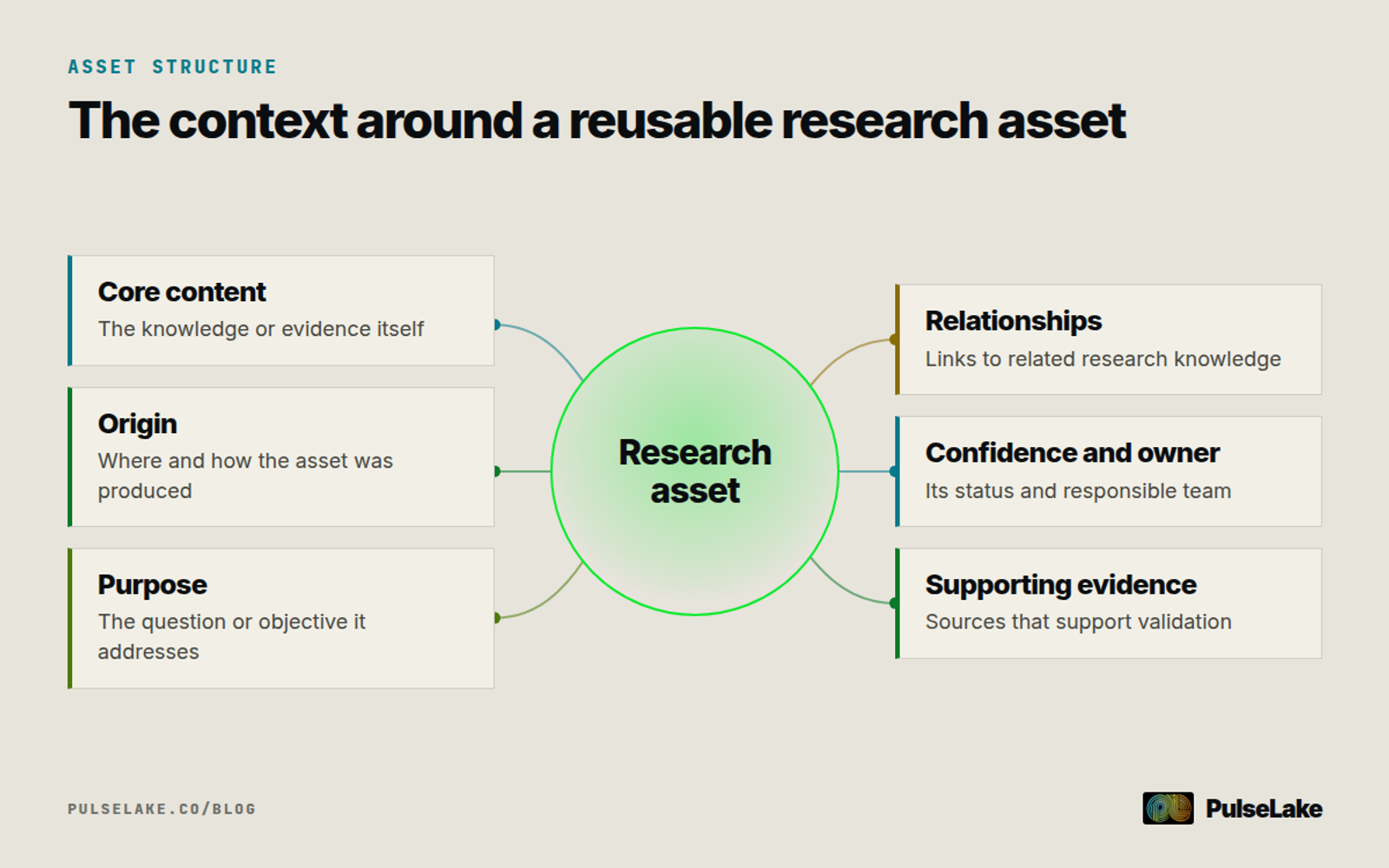Click the Core content card
Viewport: 1389px width, 868px height.
[x=281, y=310]
